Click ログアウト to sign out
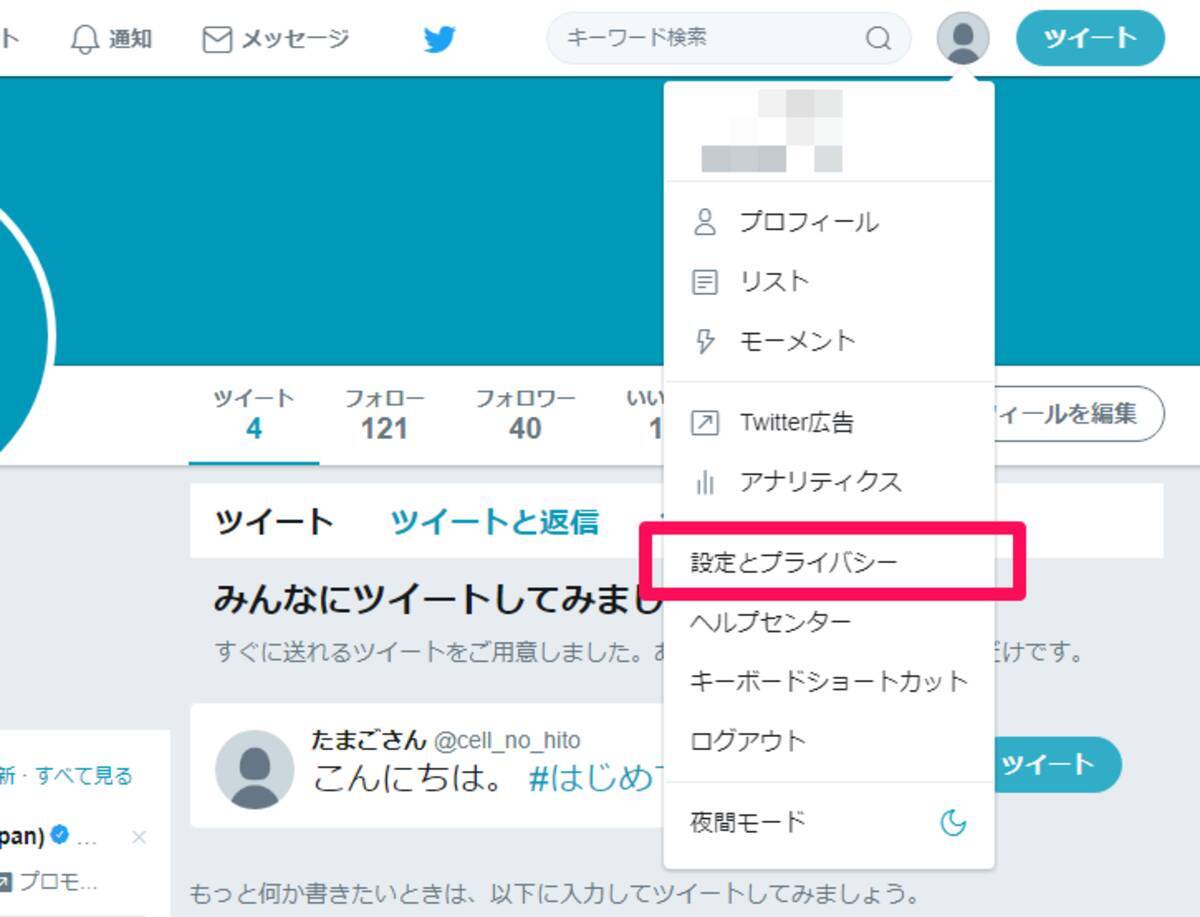The image size is (1200, 917). pyautogui.click(x=747, y=742)
